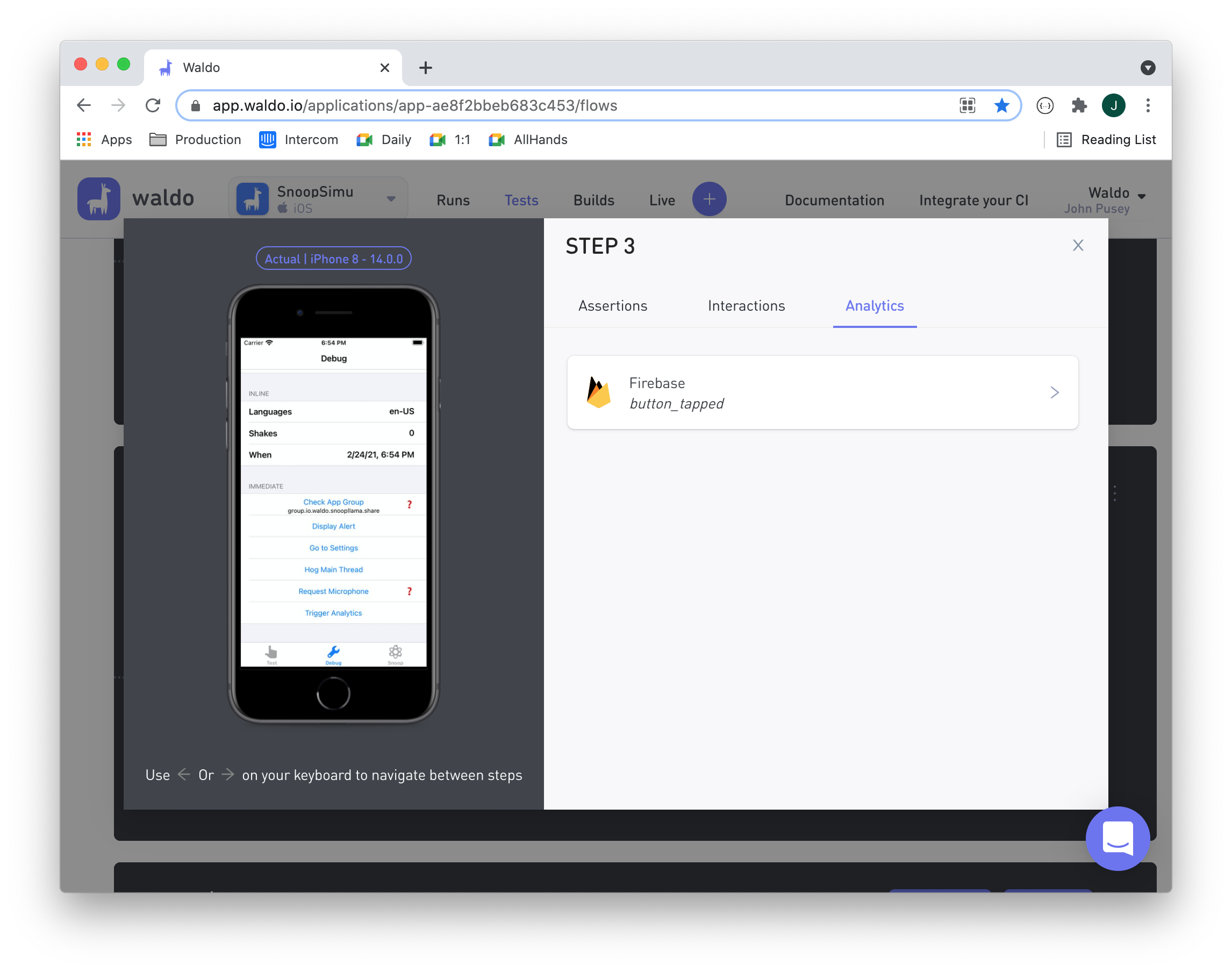Click the browser back arrow

point(84,105)
